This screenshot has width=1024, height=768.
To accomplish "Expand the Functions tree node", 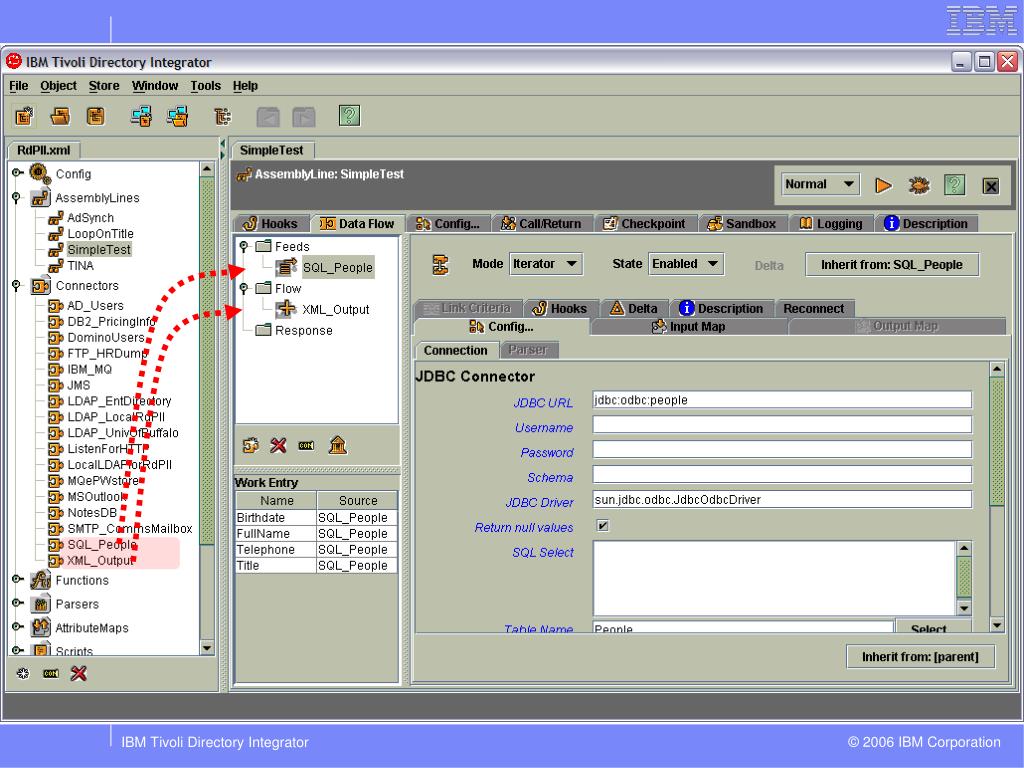I will point(17,579).
